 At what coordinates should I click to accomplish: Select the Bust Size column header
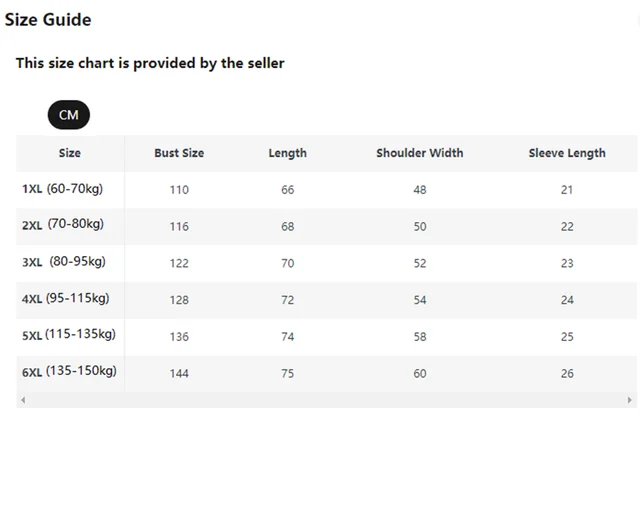[179, 153]
